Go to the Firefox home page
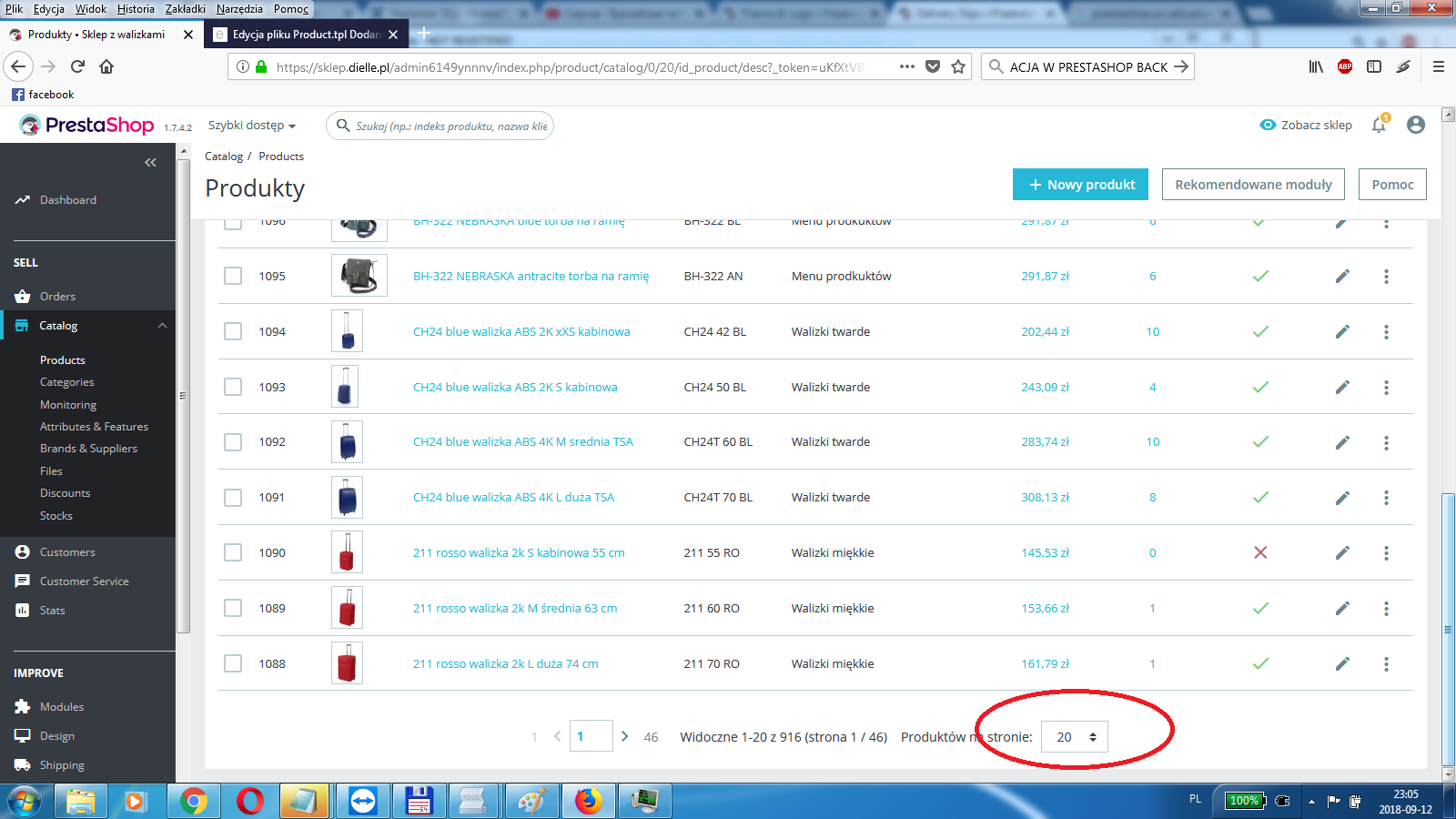This screenshot has height=819, width=1456. click(106, 66)
